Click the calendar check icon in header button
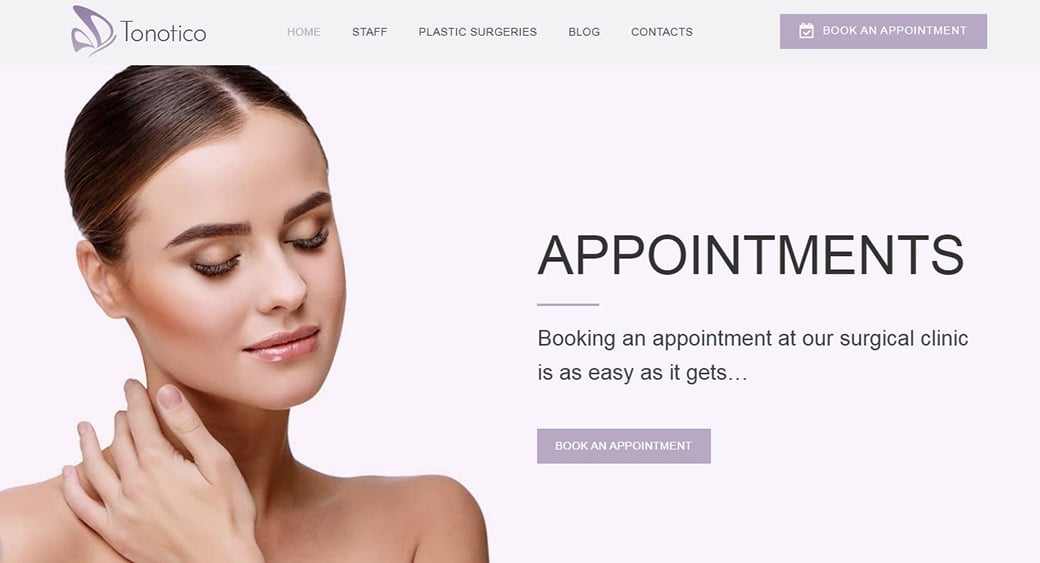 (x=806, y=31)
